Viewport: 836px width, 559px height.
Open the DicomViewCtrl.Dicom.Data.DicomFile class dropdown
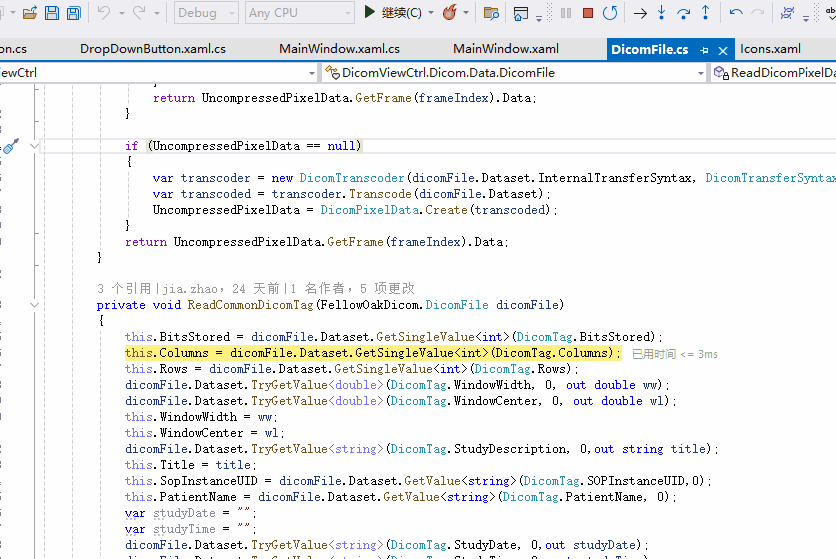[515, 73]
